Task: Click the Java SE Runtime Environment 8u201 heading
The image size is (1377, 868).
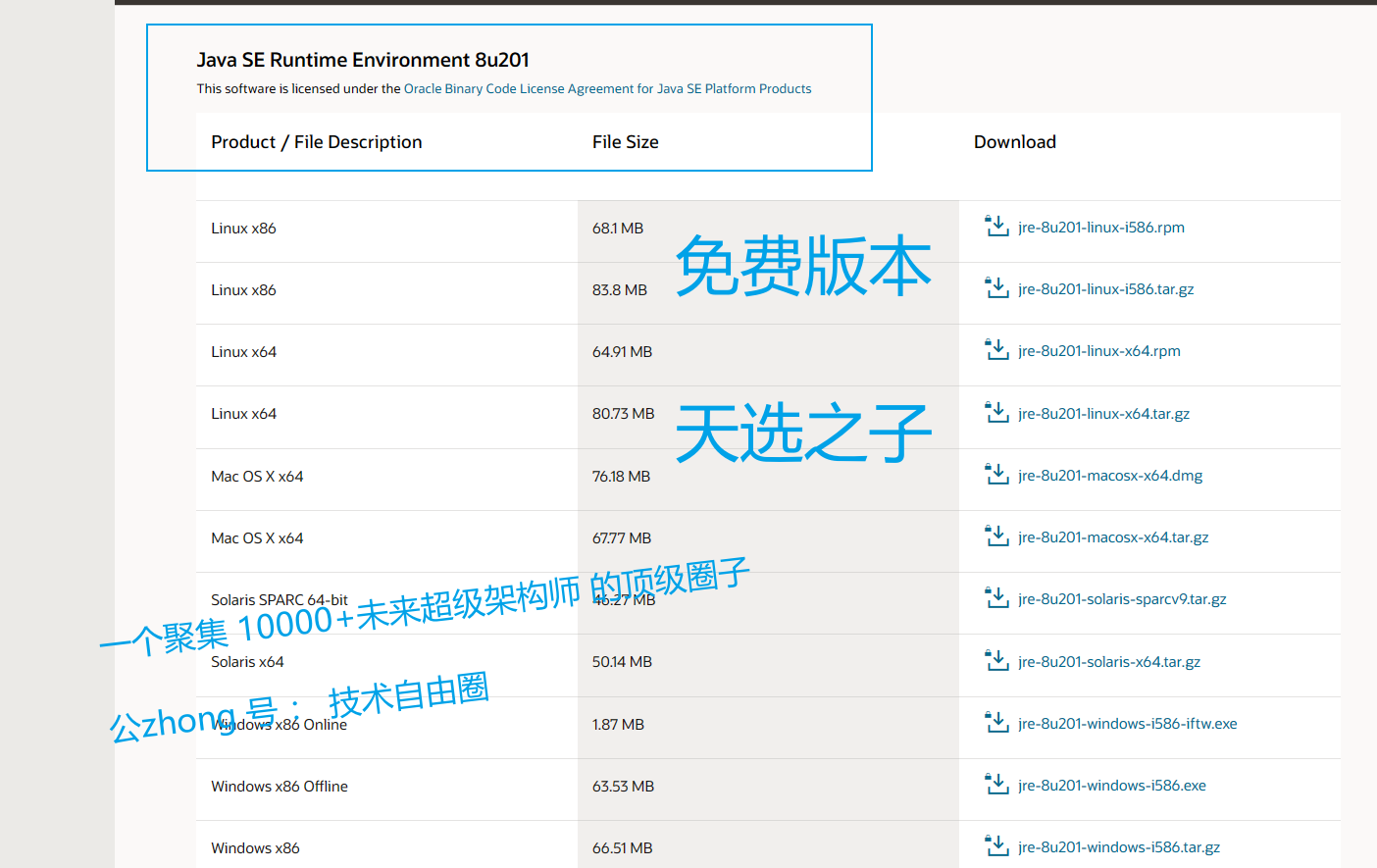Action: pos(363,60)
